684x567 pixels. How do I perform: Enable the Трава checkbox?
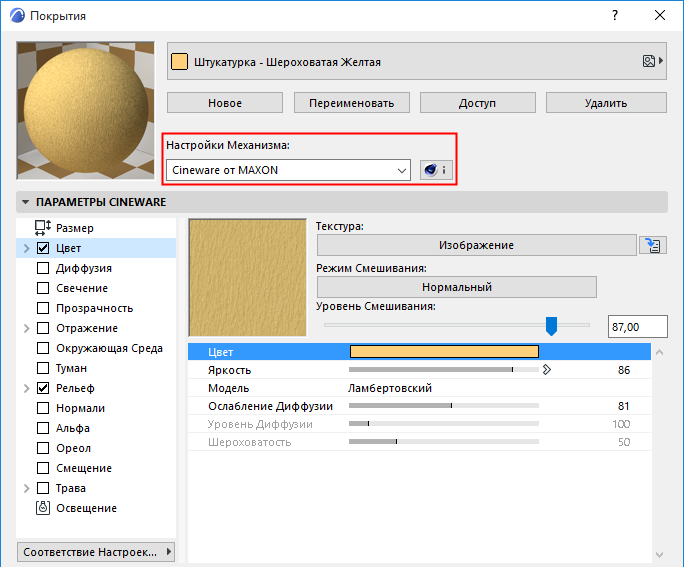tap(43, 488)
